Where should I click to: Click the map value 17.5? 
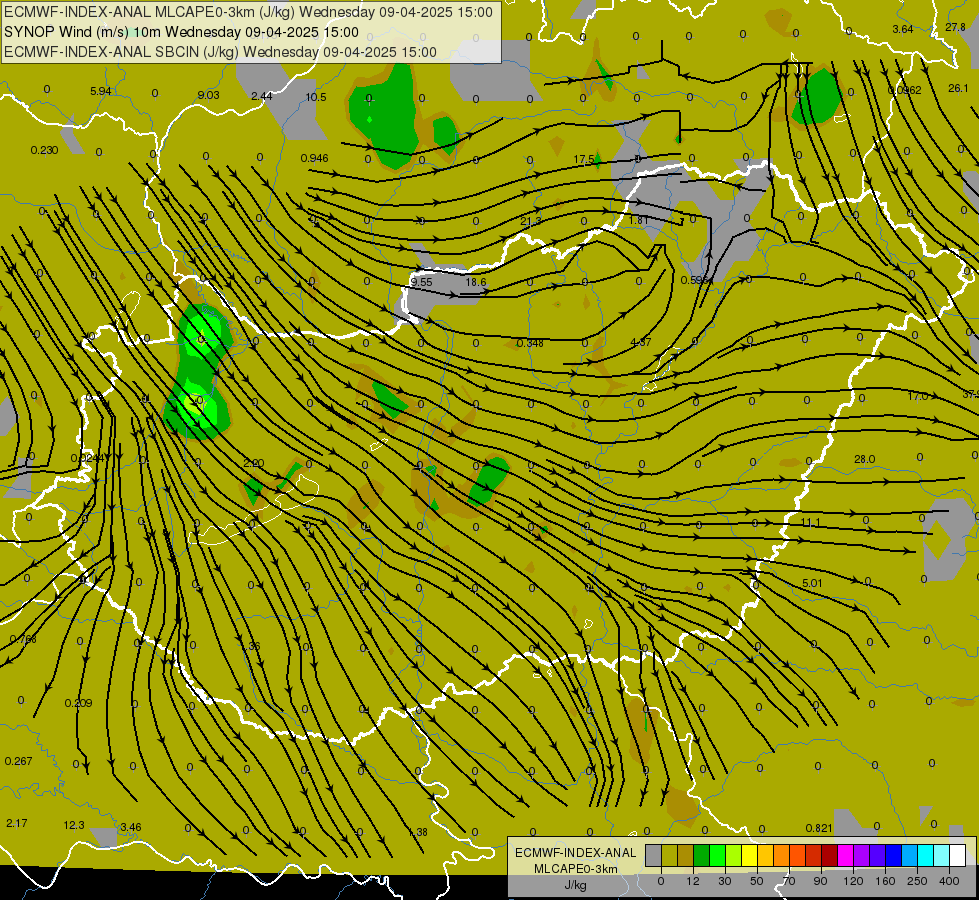(584, 159)
